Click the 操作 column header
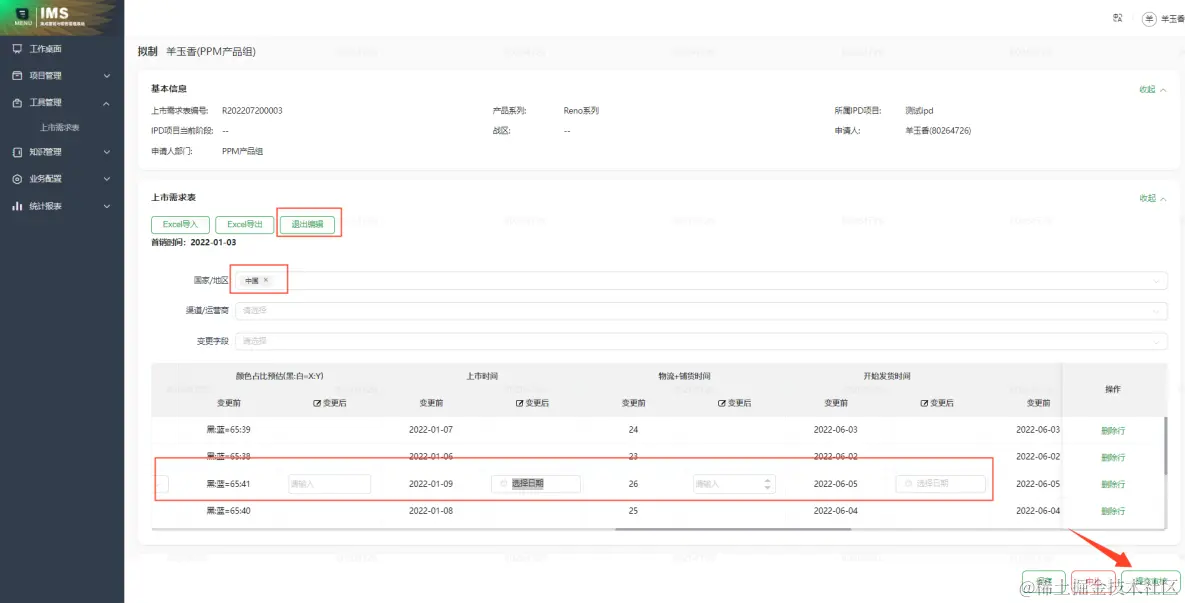The height and width of the screenshot is (604, 1185). (1112, 389)
